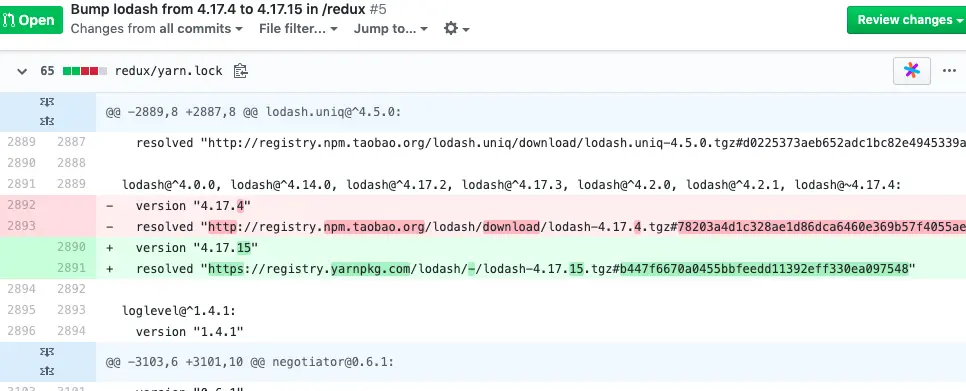Open the gear diff settings dropdown

pyautogui.click(x=457, y=28)
